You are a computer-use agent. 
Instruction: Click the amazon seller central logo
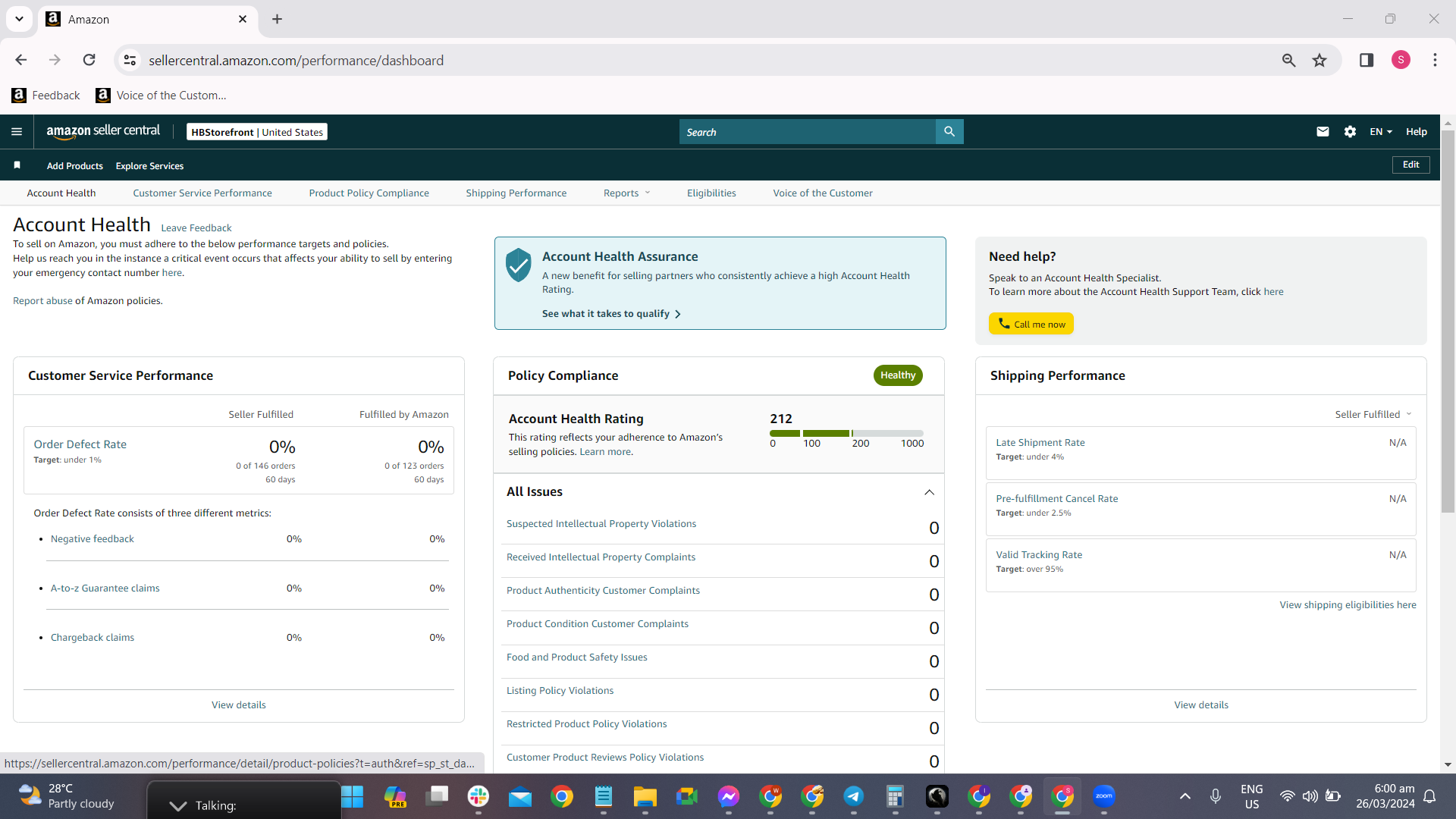pyautogui.click(x=103, y=131)
